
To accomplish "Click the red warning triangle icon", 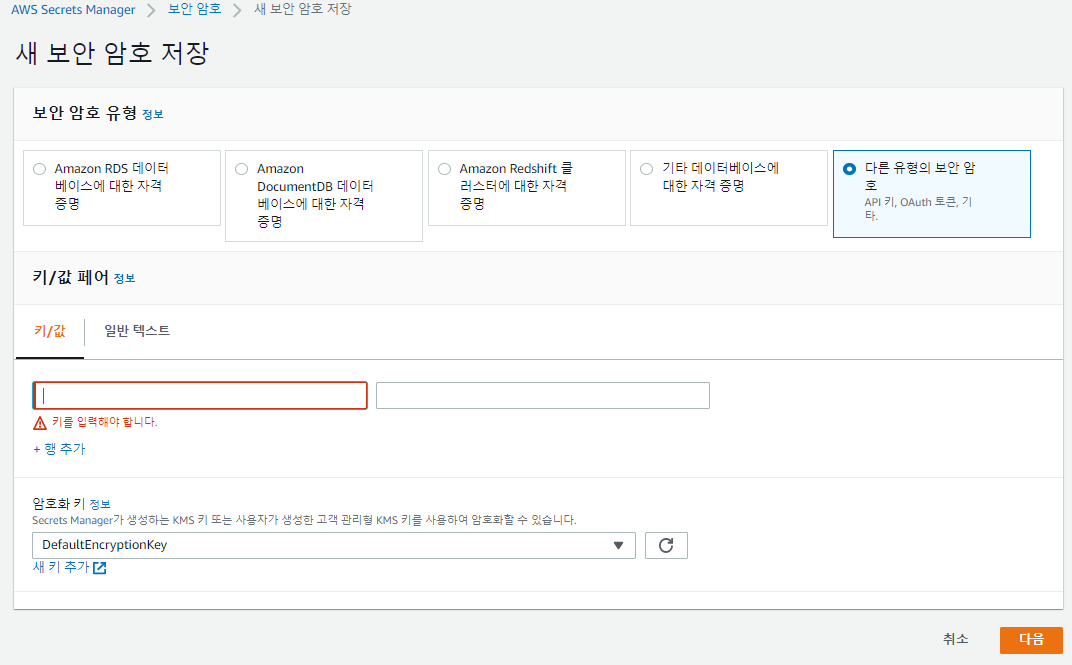I will coord(40,423).
